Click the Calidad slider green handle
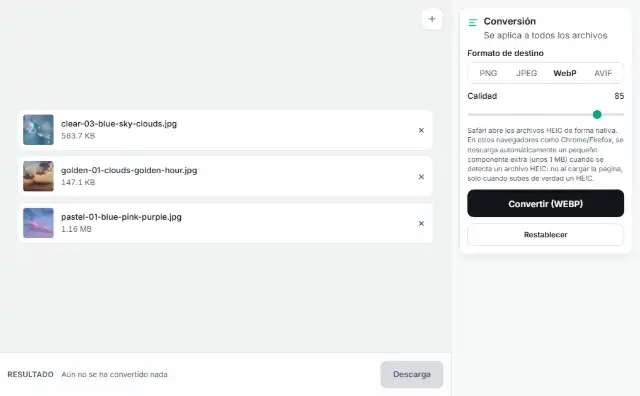The width and height of the screenshot is (640, 396). [x=597, y=114]
